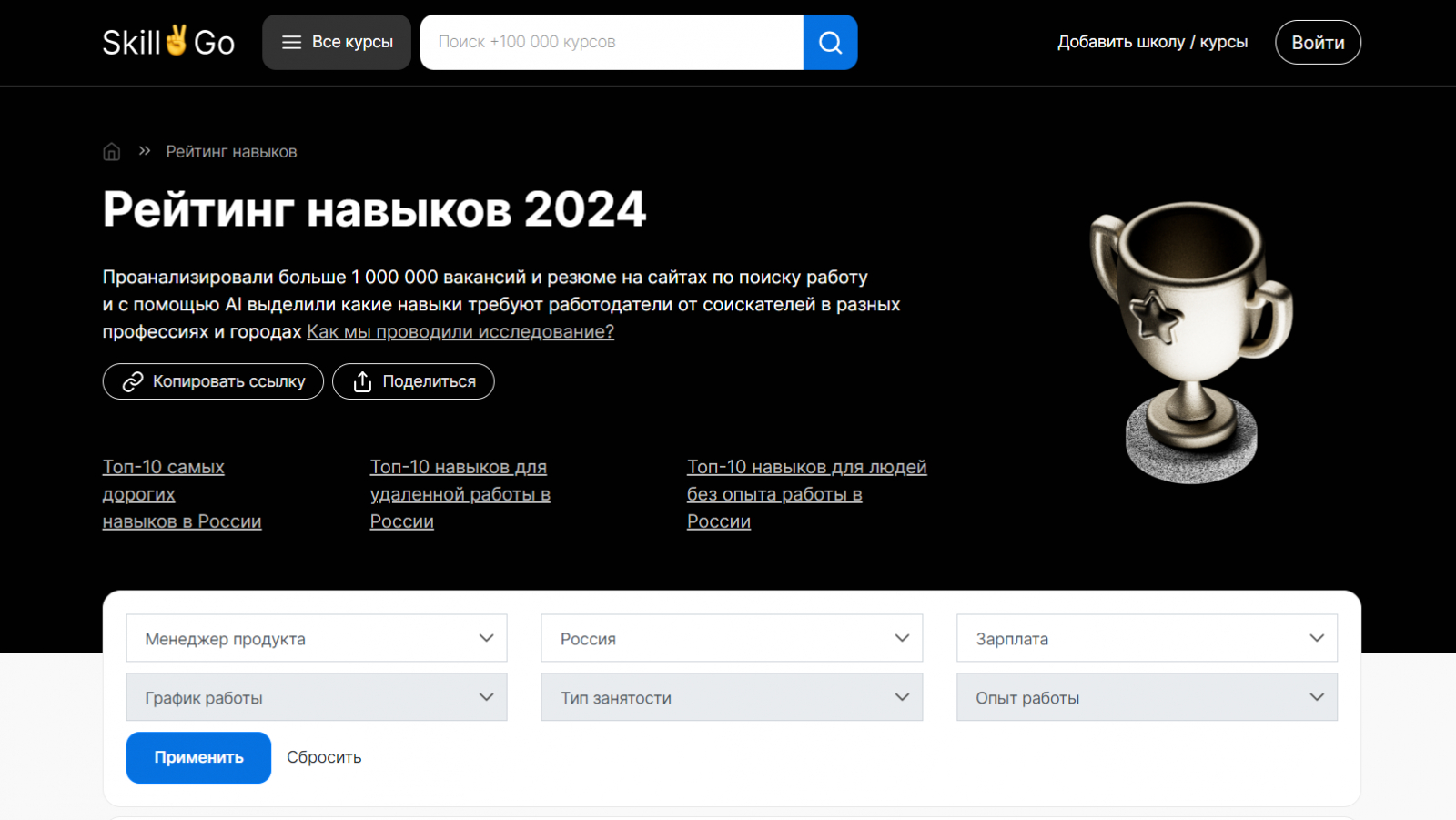Click the share upload icon
This screenshot has width=1456, height=820.
pyautogui.click(x=362, y=381)
